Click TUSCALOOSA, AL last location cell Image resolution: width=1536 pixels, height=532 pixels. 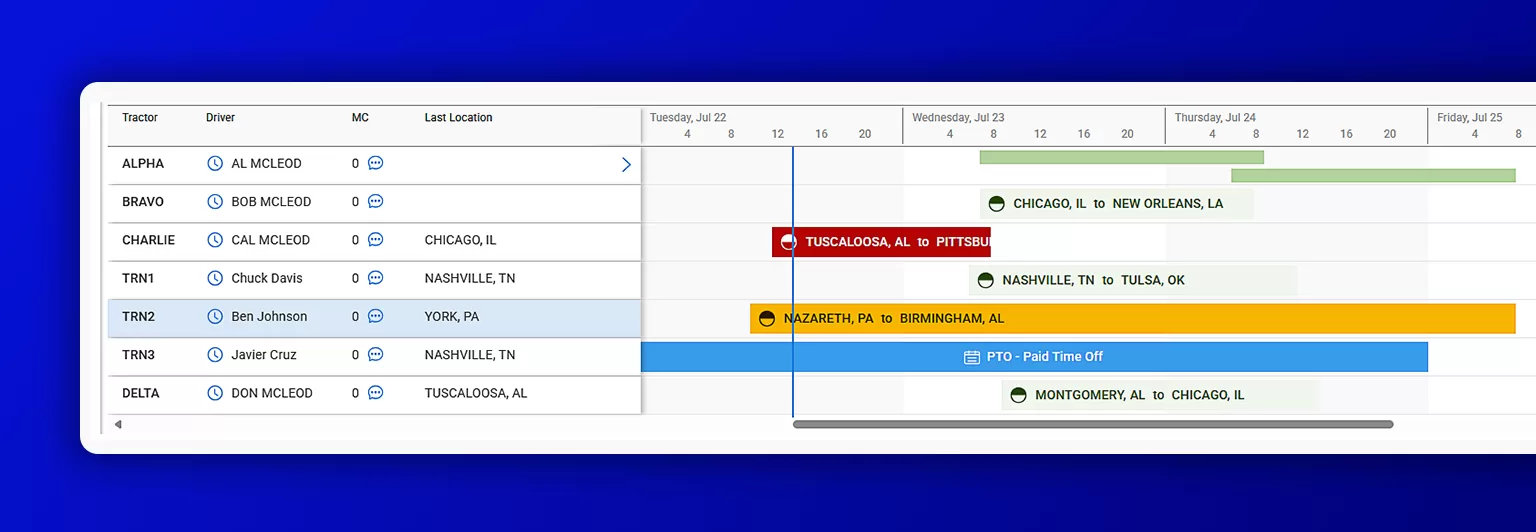(476, 393)
